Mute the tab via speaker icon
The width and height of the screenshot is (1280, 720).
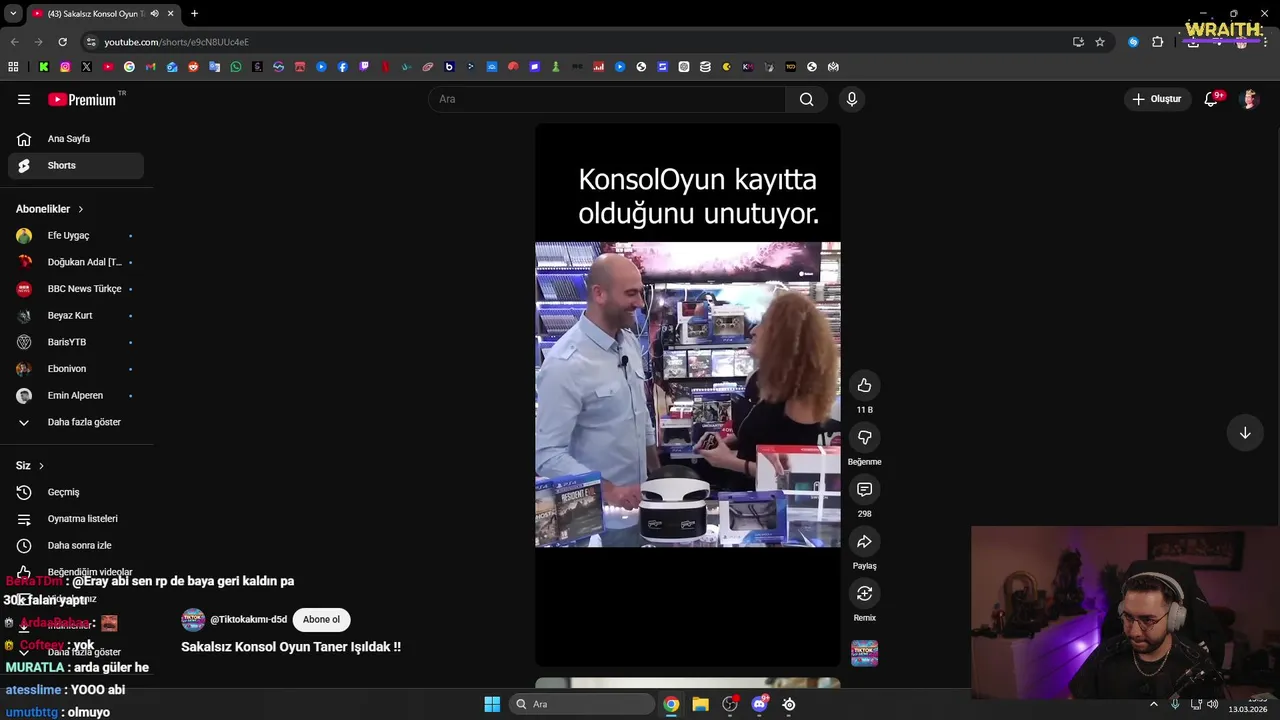[154, 14]
